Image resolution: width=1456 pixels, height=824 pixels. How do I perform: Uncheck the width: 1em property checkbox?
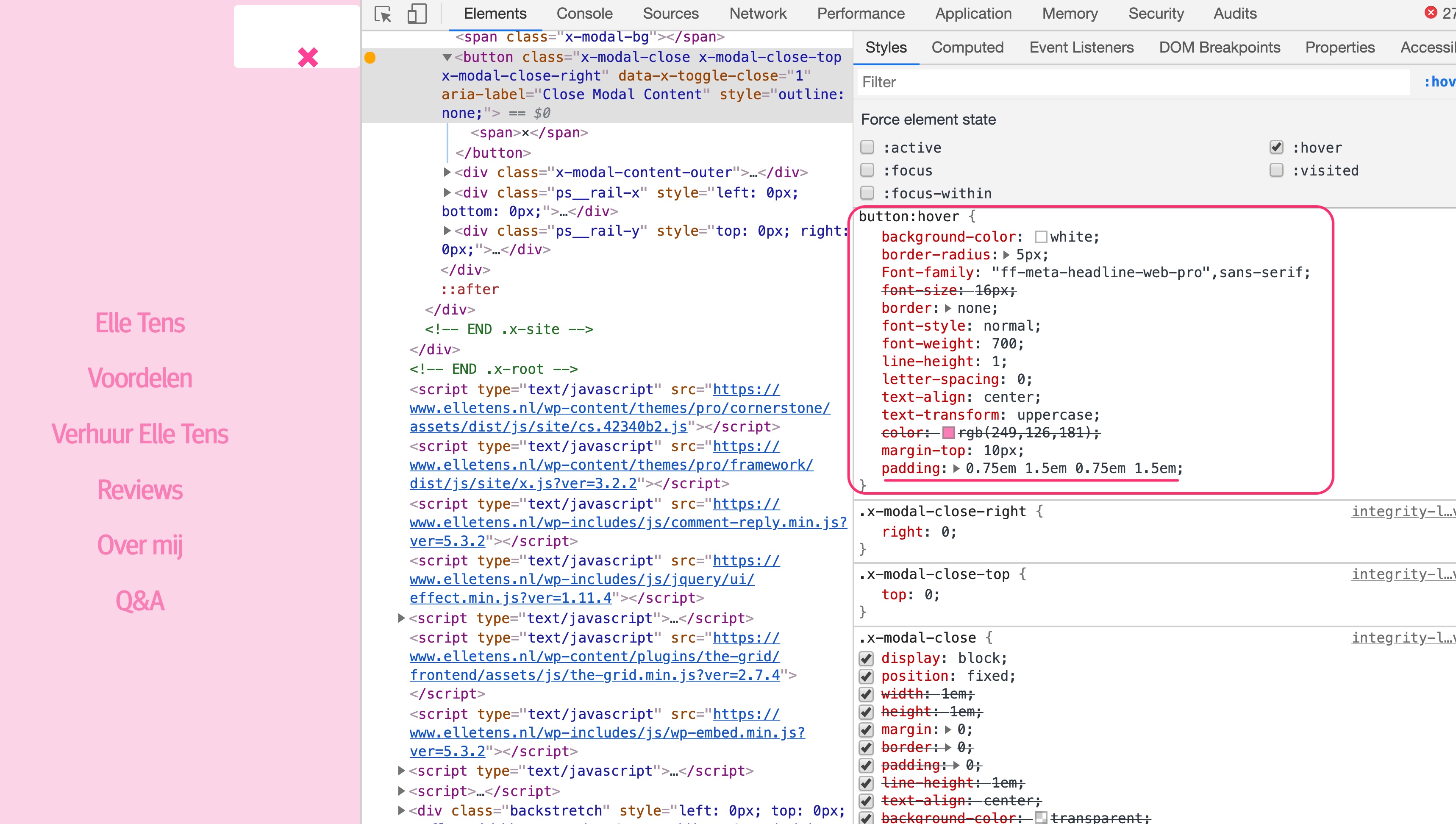[866, 694]
